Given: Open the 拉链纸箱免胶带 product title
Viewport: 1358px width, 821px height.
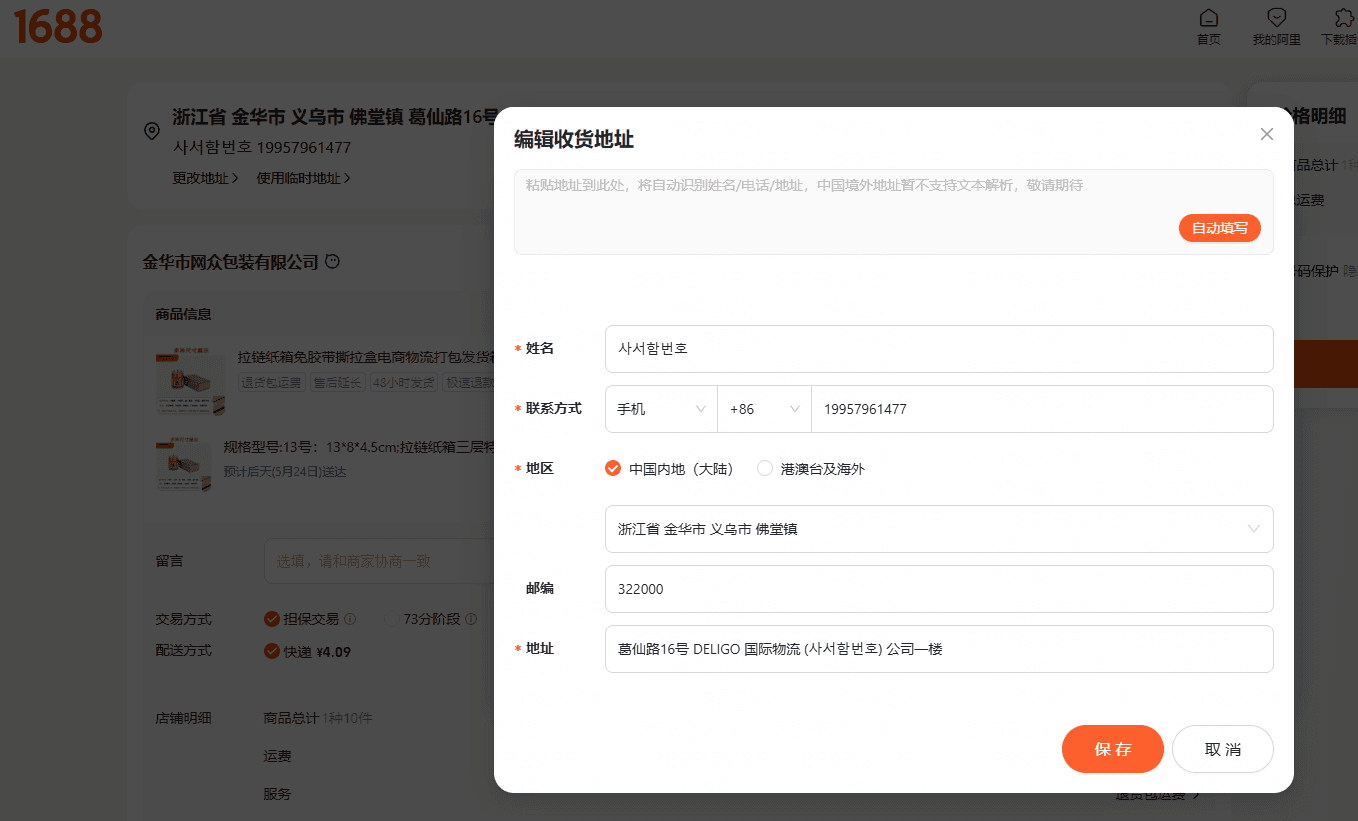Looking at the screenshot, I should [x=367, y=357].
